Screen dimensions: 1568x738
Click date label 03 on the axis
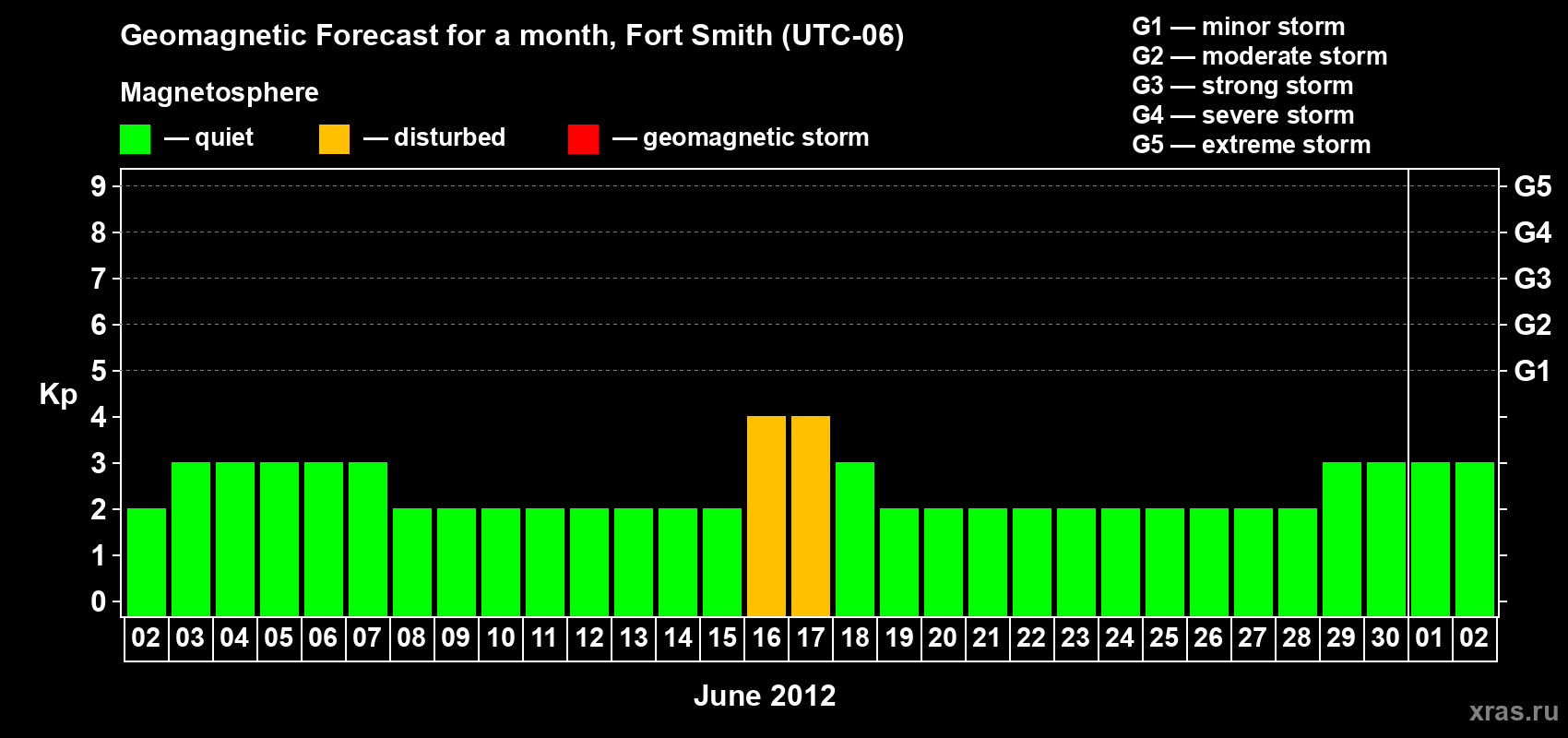coord(190,637)
